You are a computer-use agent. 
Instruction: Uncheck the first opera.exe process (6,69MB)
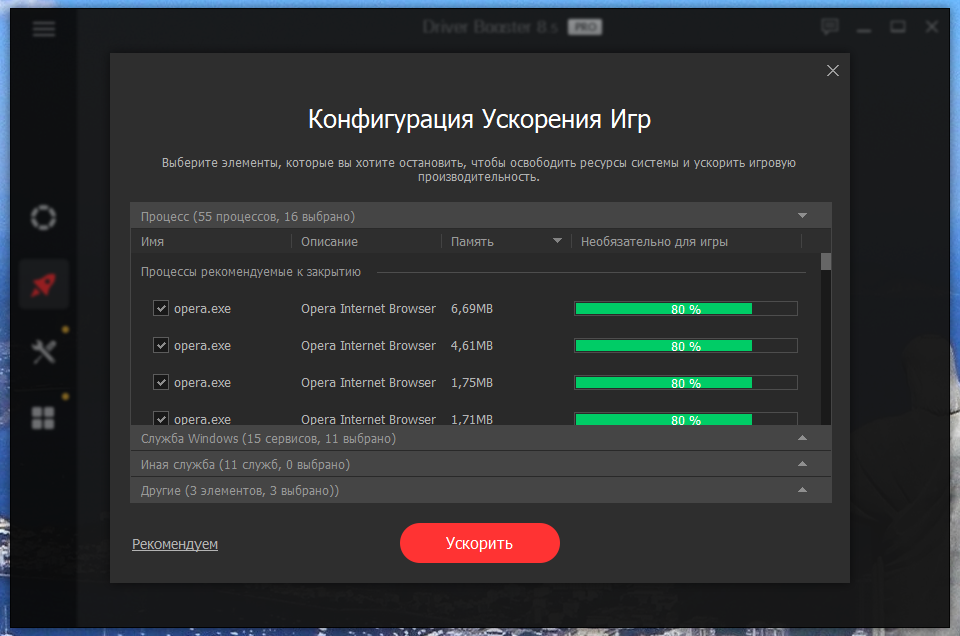(160, 309)
